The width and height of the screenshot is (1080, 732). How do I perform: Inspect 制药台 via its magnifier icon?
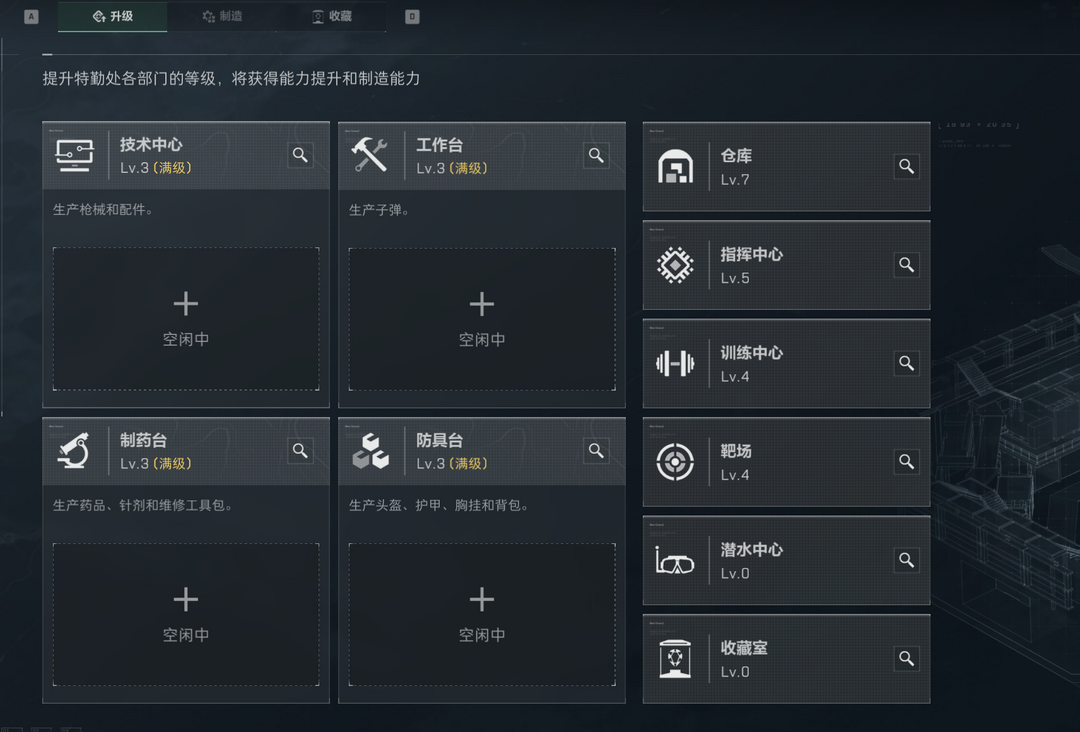(x=300, y=451)
